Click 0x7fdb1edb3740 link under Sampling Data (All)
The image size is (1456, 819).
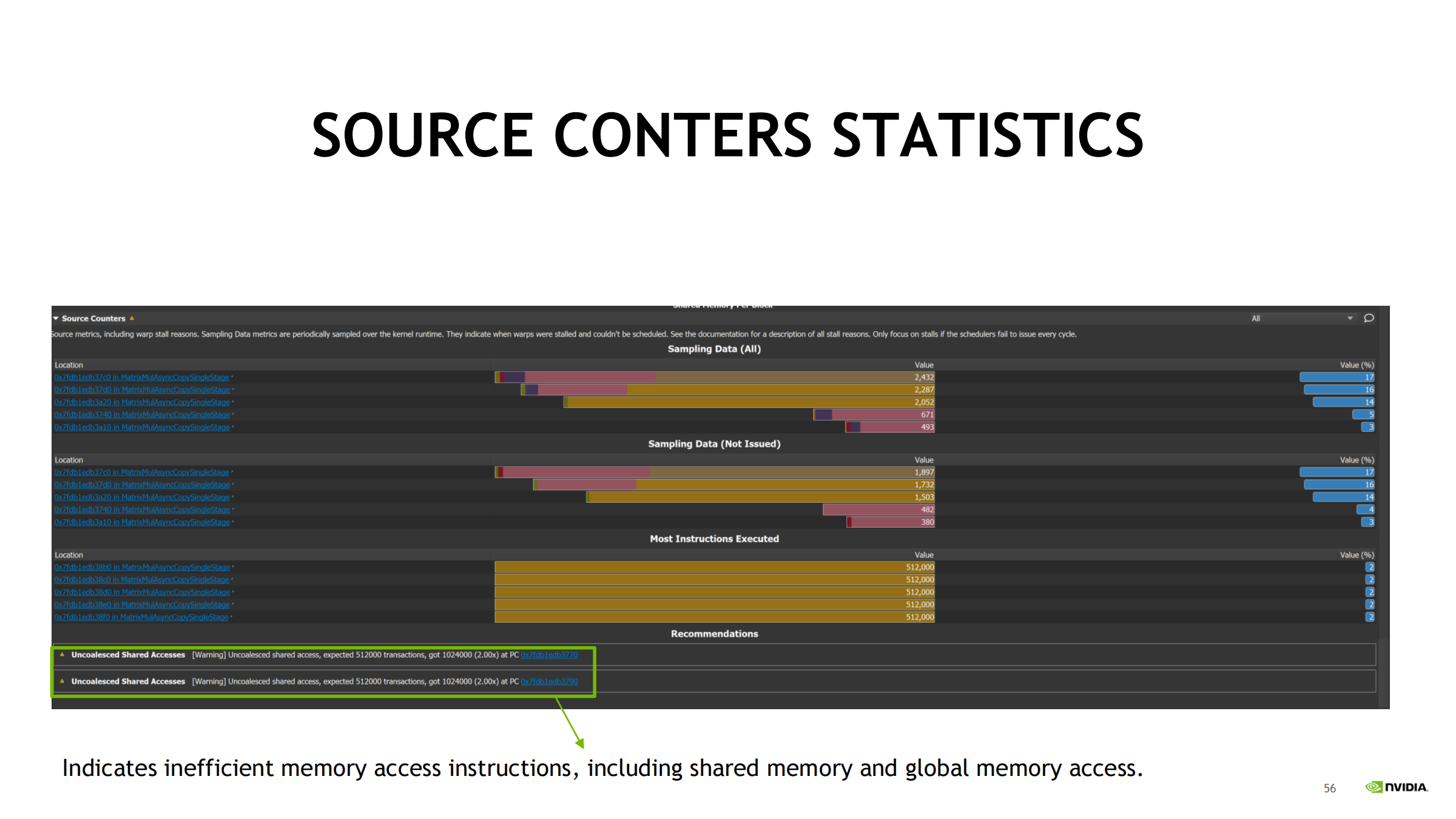click(x=141, y=415)
